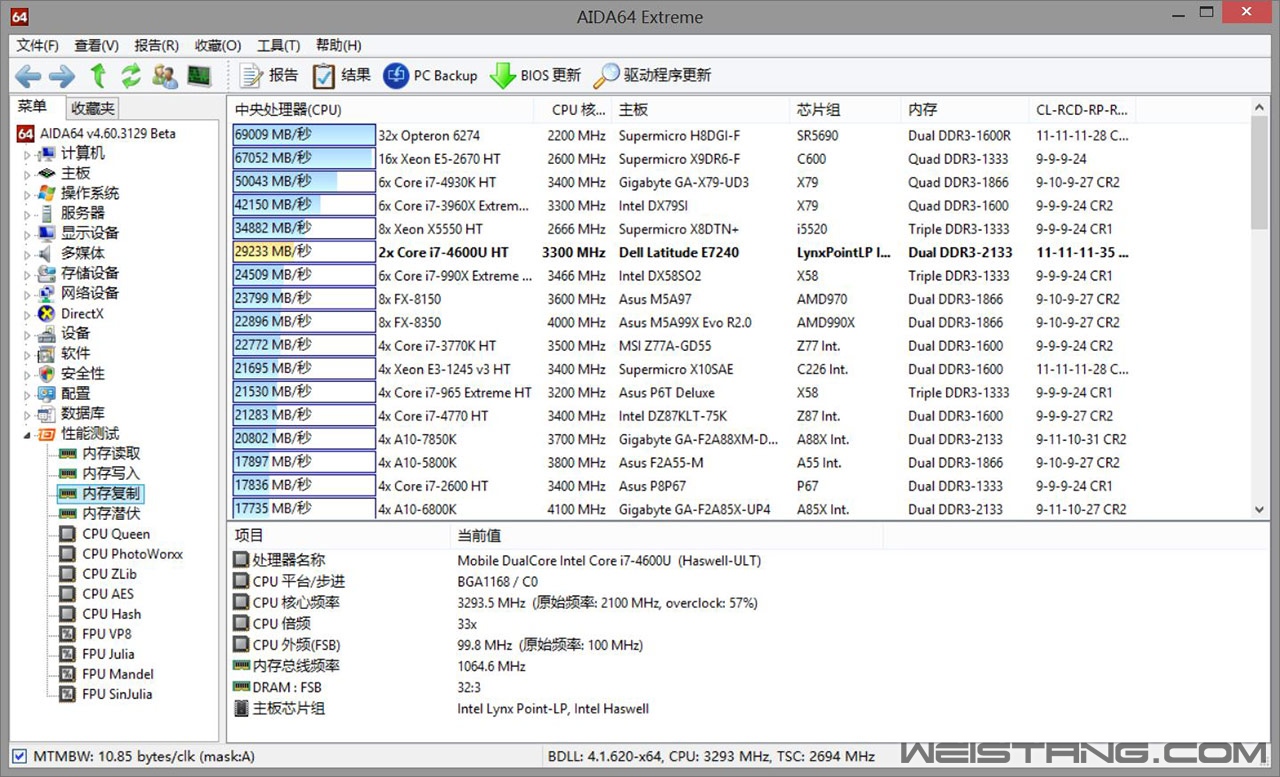Image resolution: width=1280 pixels, height=777 pixels.
Task: Select the 软件 tree icon
Action: tap(46, 353)
